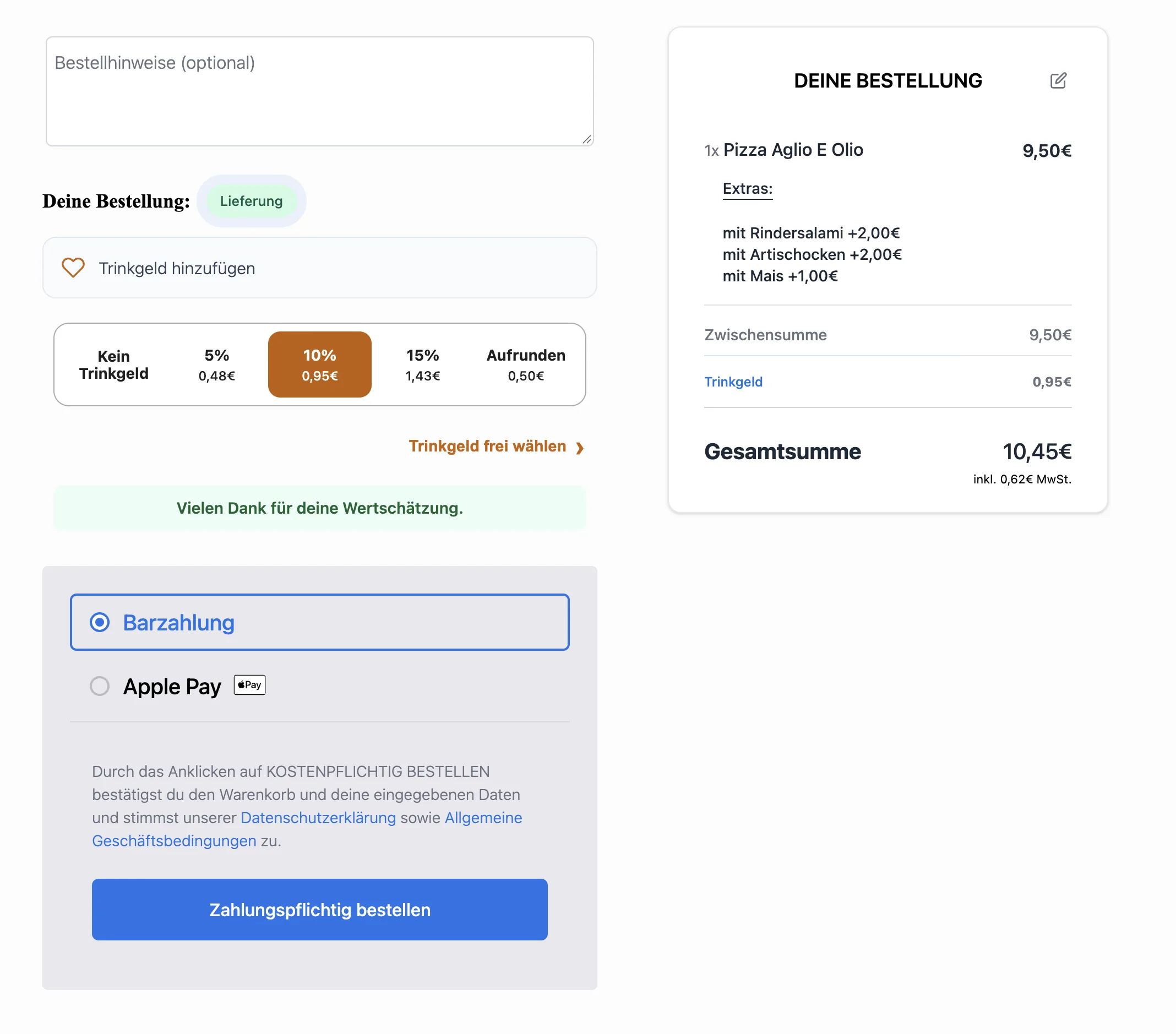Open Trinkgeld frei wählen link
The width and height of the screenshot is (1176, 1034).
click(487, 447)
